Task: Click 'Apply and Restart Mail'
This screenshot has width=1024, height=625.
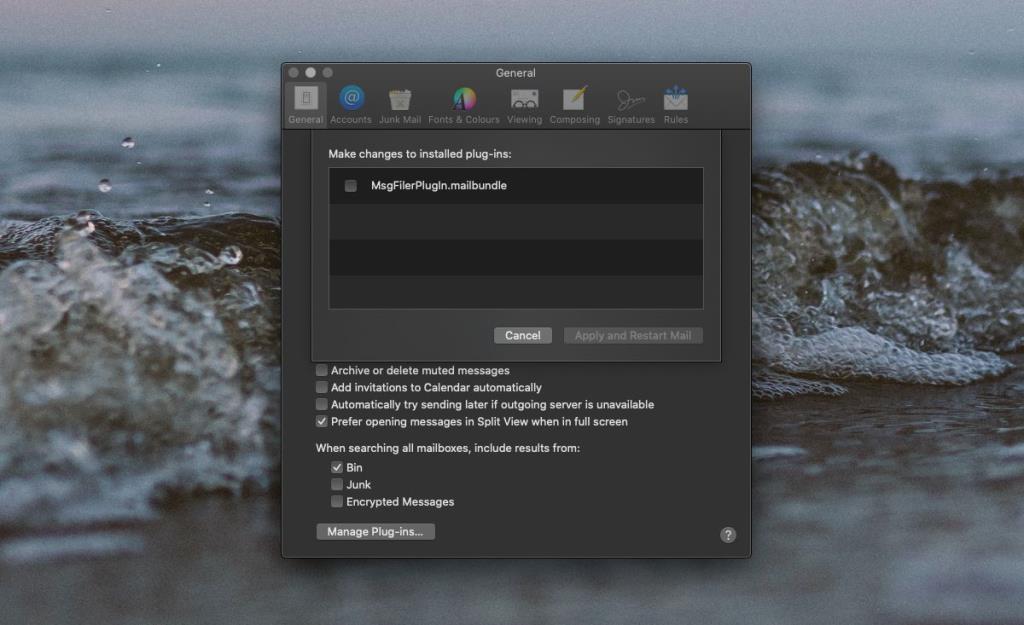Action: coord(633,335)
